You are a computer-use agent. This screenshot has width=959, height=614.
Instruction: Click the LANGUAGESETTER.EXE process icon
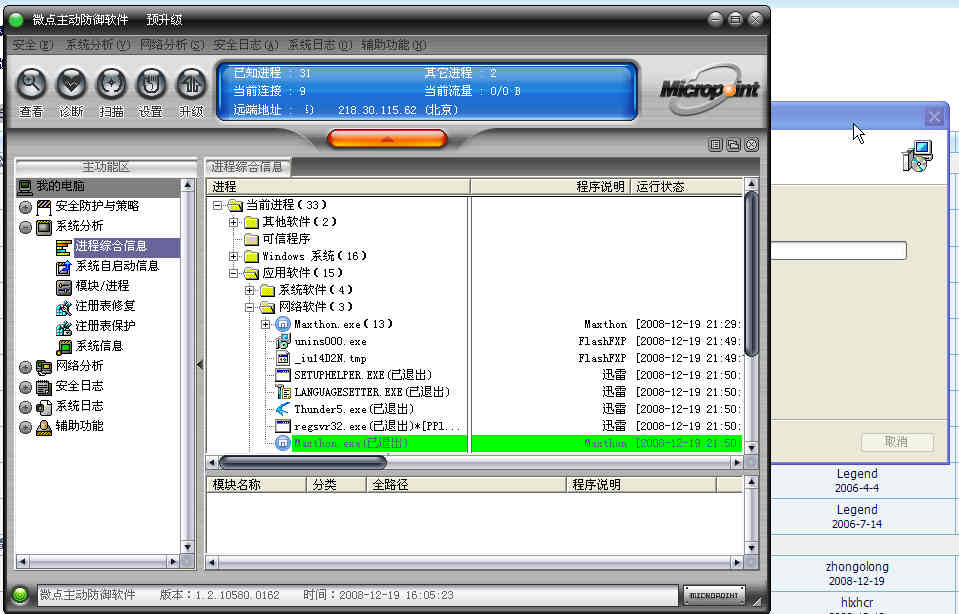[283, 392]
